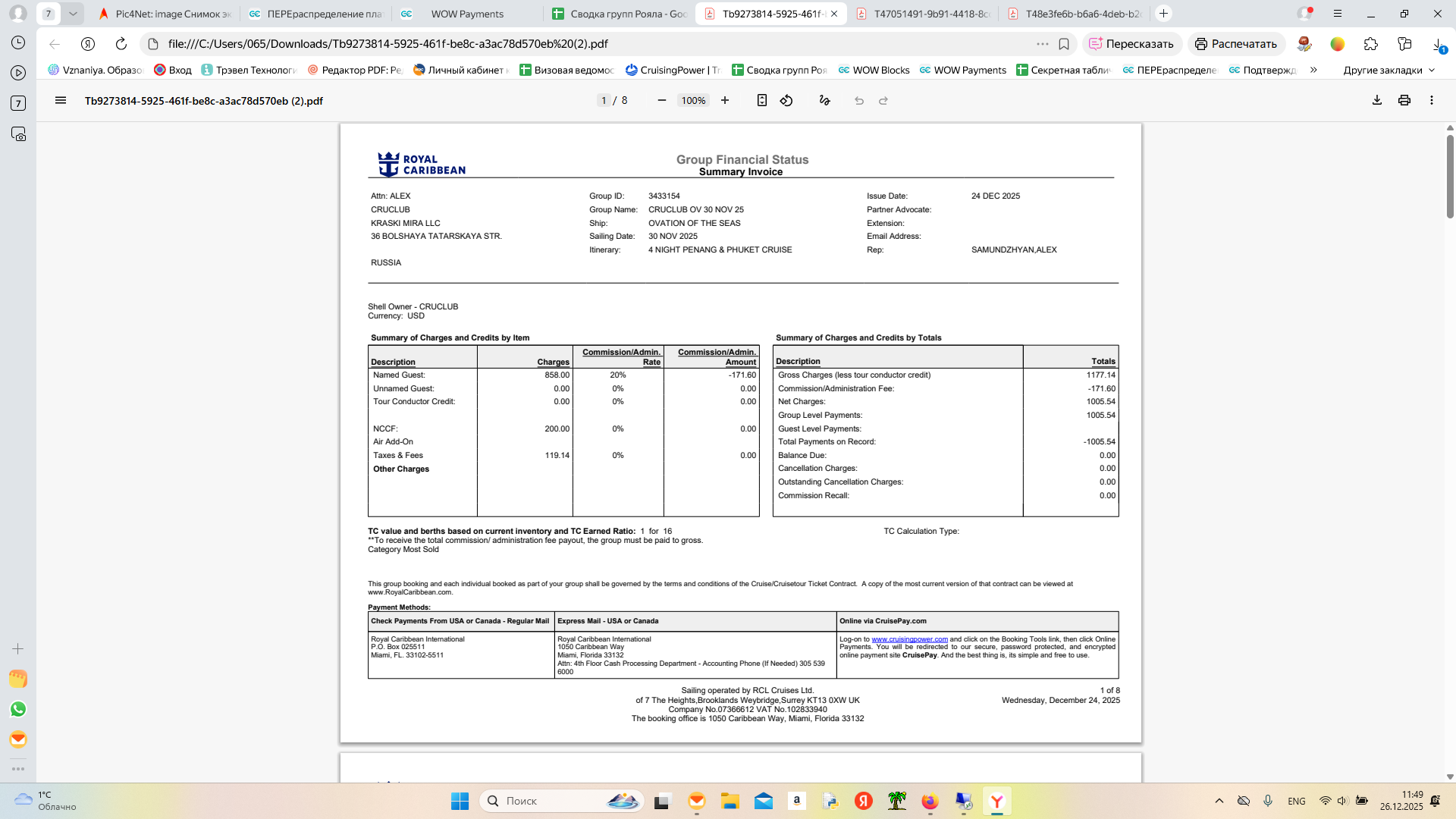Click the PDF zoom in plus button

pyautogui.click(x=725, y=100)
